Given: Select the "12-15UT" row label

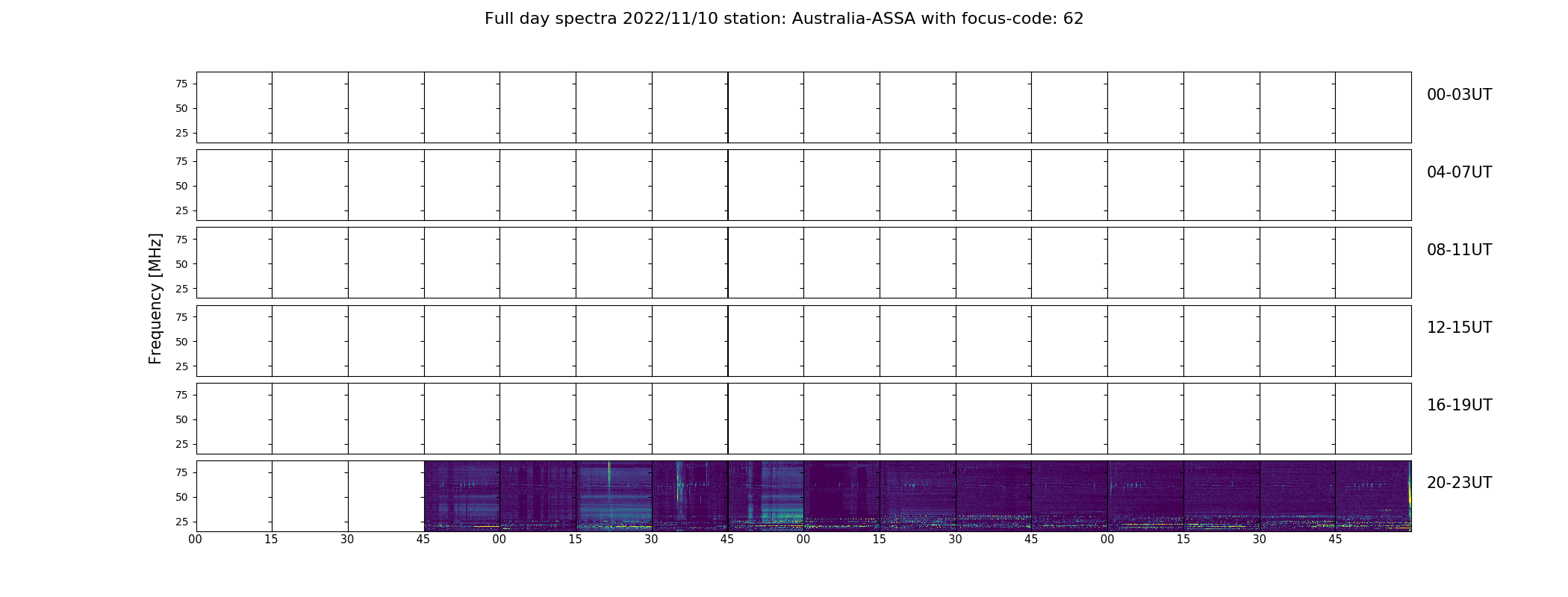Looking at the screenshot, I should [1459, 328].
